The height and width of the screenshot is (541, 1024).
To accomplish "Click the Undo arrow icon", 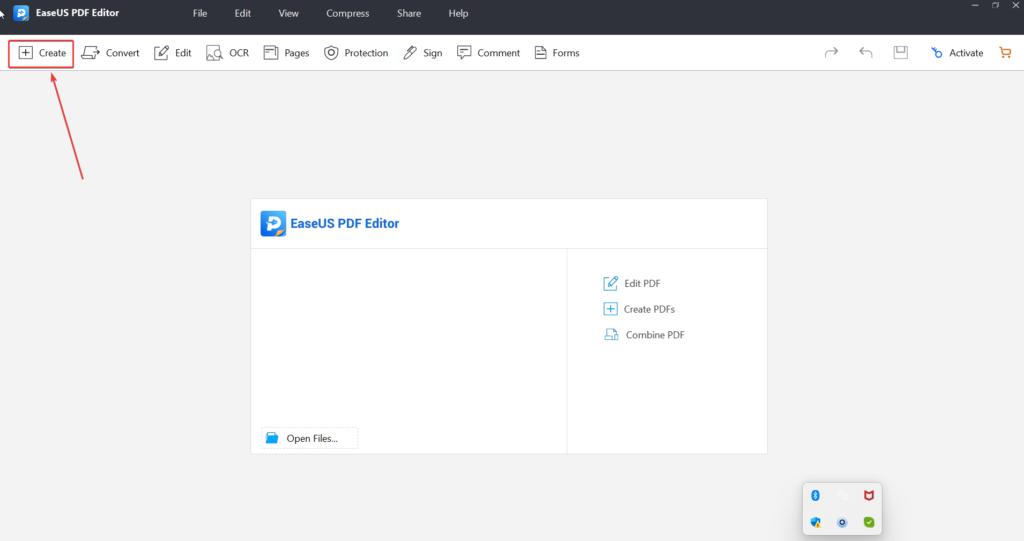I will 866,52.
